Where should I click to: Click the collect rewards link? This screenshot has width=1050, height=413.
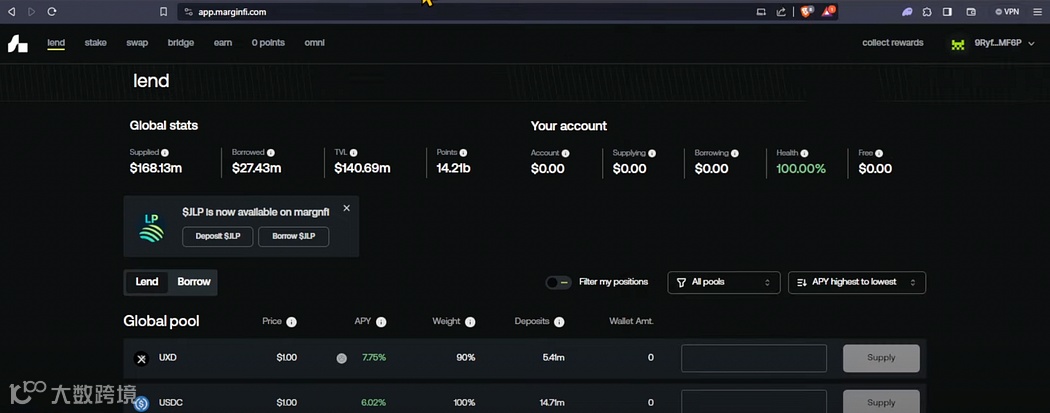tap(893, 43)
